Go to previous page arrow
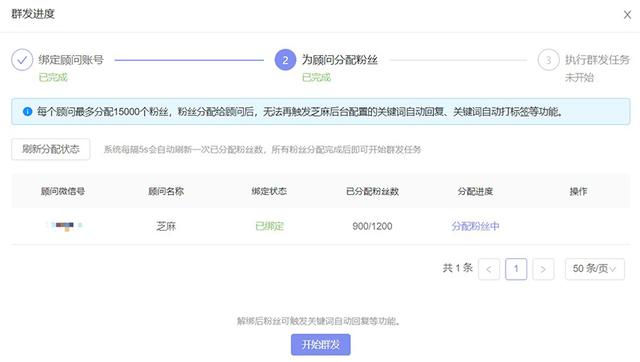The height and width of the screenshot is (362, 640). 489,269
